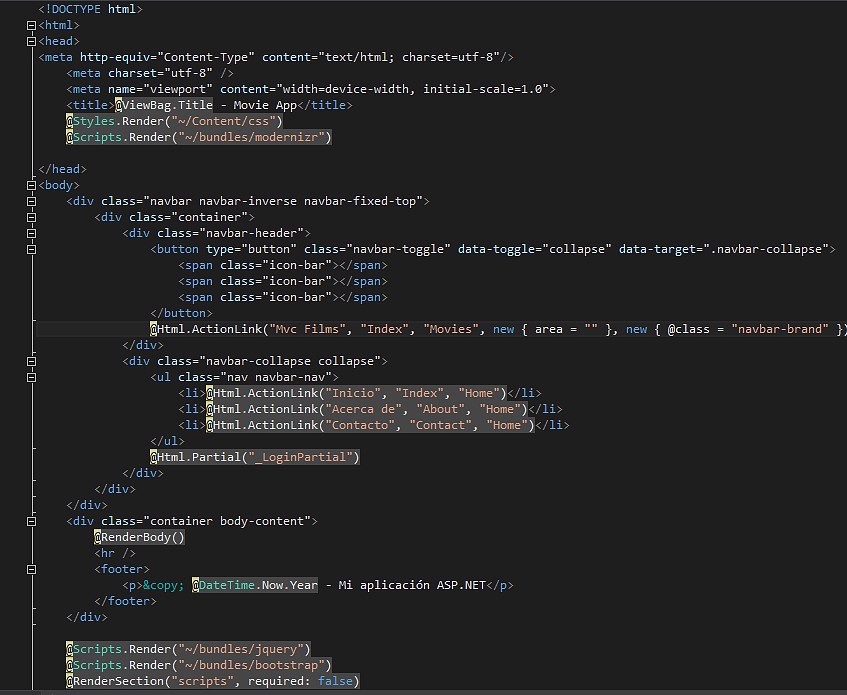Click the @RenderBody() call
Image resolution: width=847 pixels, height=695 pixels.
139,537
